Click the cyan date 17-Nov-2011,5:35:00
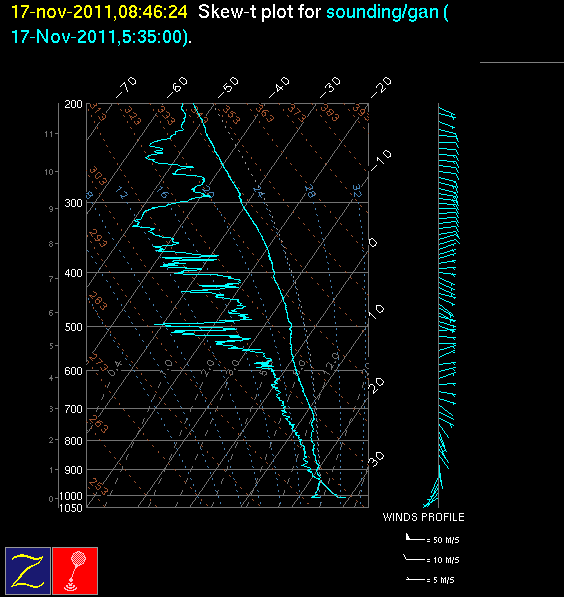 click(100, 37)
